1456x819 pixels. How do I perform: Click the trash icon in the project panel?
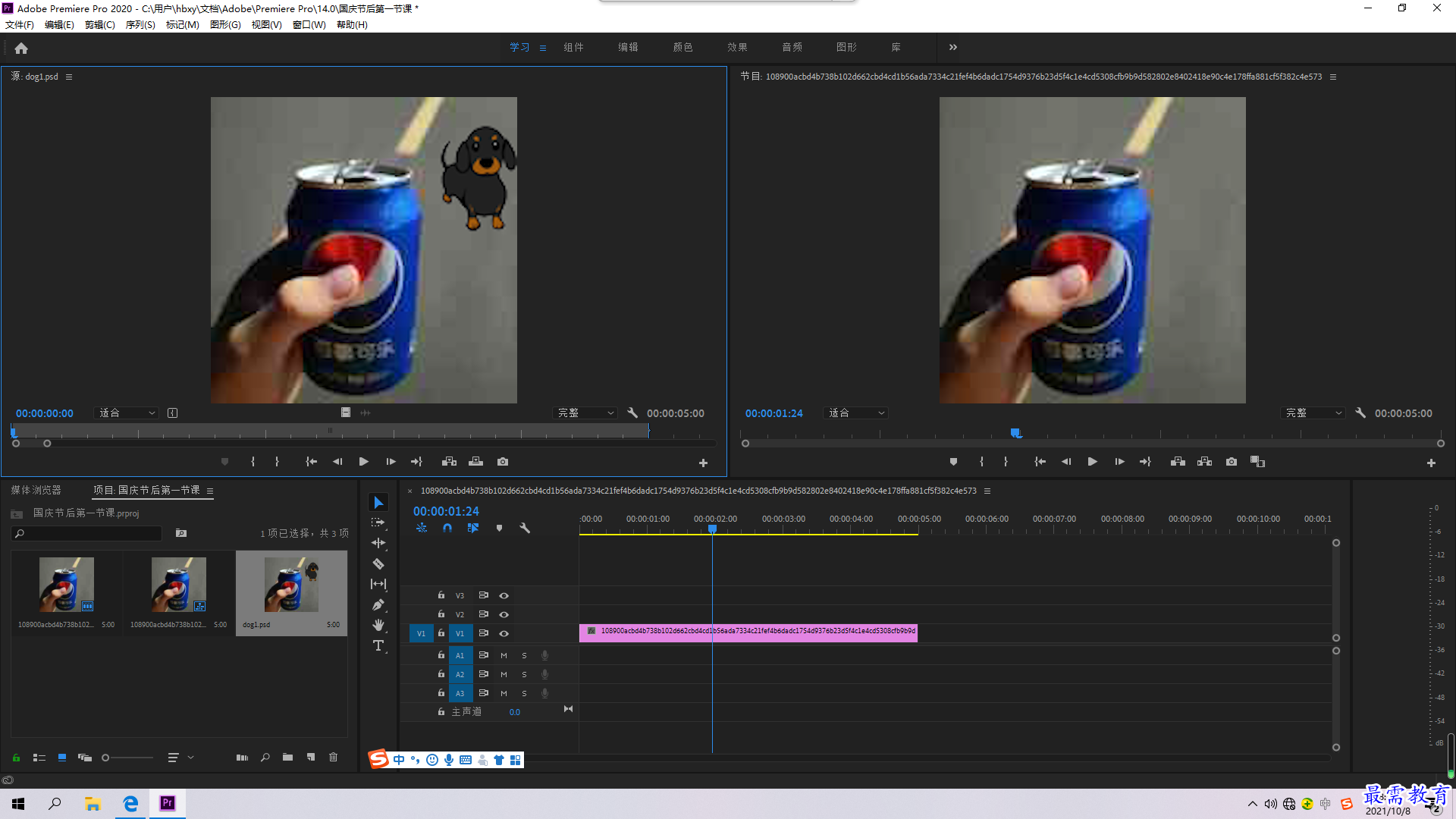tap(333, 758)
